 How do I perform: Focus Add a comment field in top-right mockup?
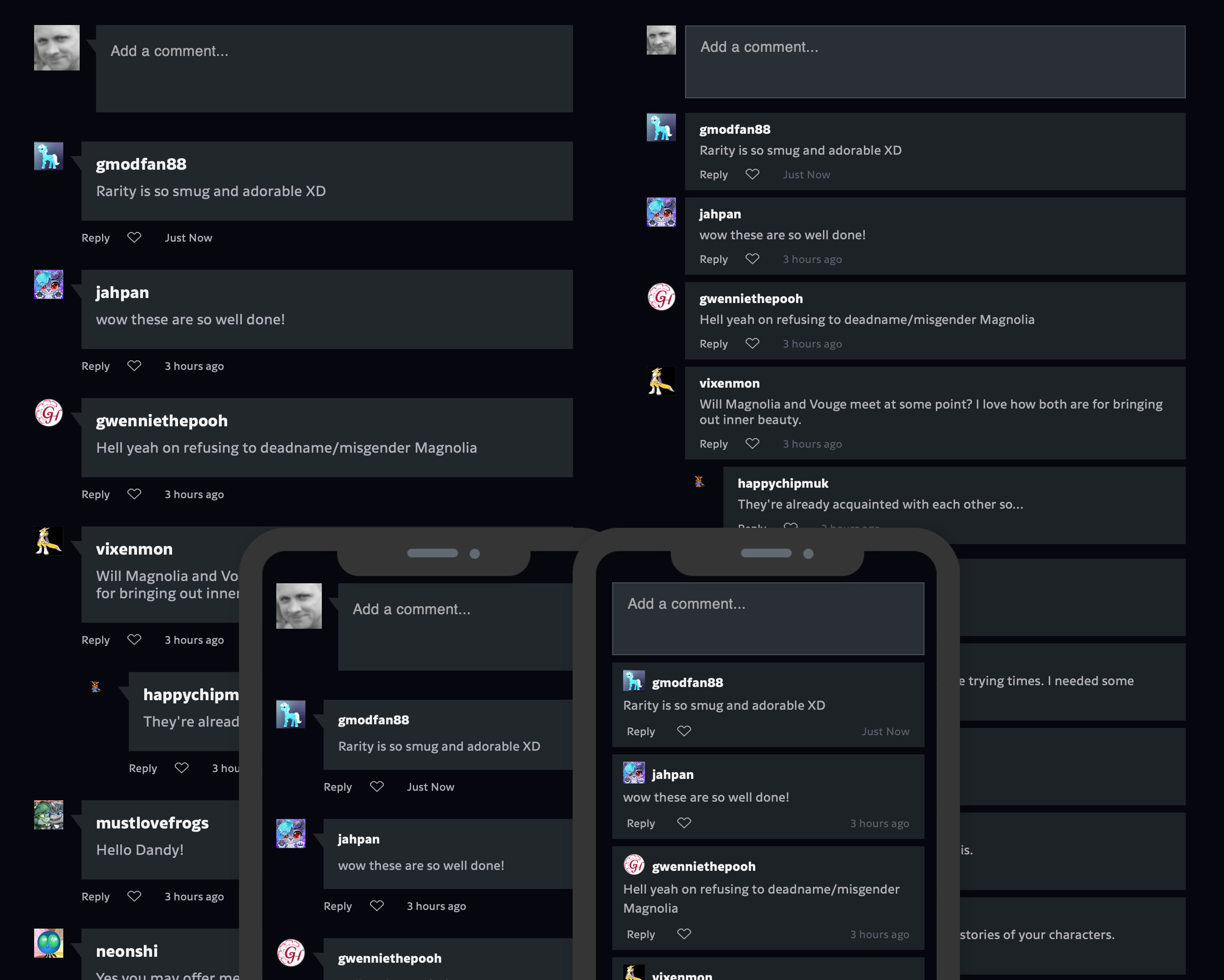935,62
